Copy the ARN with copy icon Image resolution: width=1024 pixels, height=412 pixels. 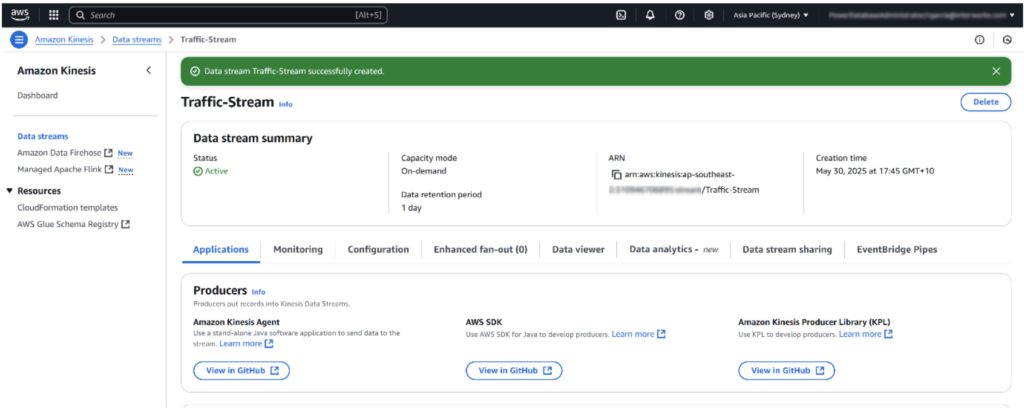coord(616,175)
